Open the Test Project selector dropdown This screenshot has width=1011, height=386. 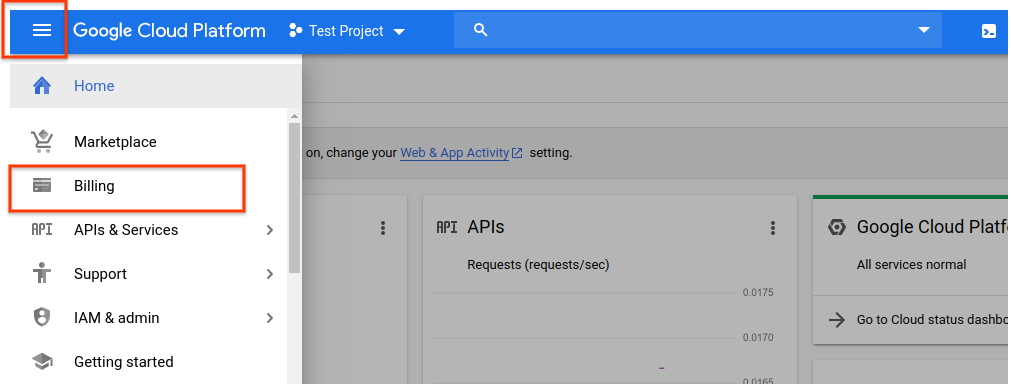[348, 31]
